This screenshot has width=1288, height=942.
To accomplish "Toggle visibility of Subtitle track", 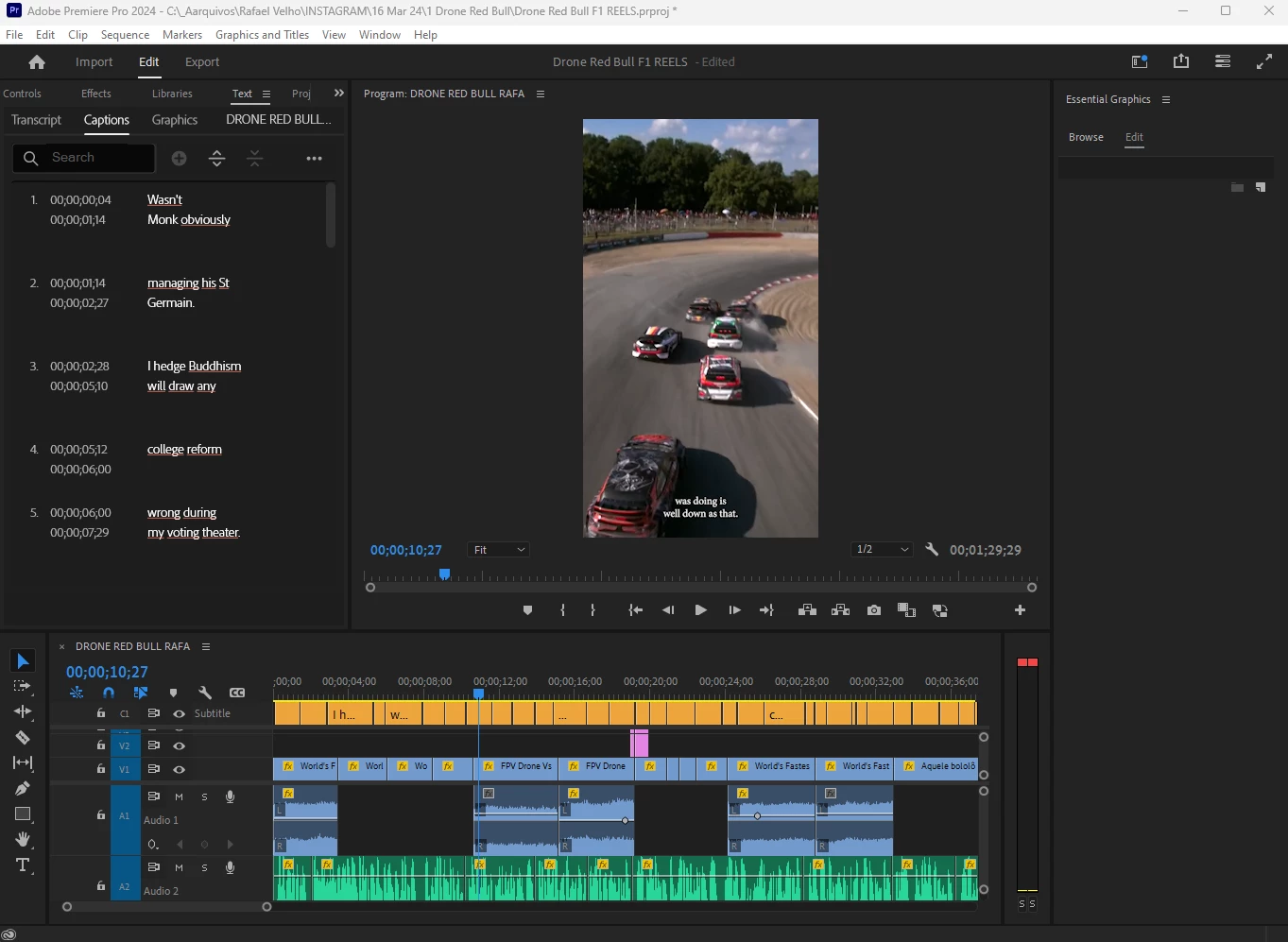I will coord(179,713).
